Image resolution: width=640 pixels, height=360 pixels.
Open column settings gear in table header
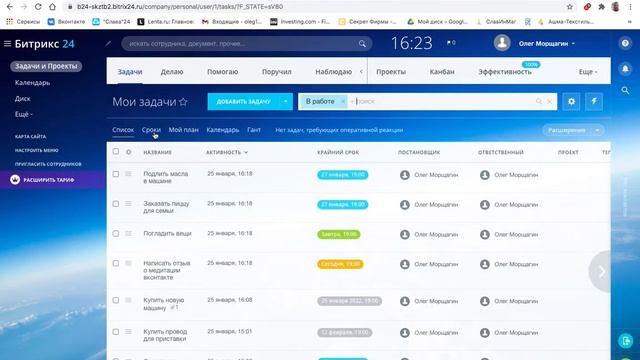129,152
